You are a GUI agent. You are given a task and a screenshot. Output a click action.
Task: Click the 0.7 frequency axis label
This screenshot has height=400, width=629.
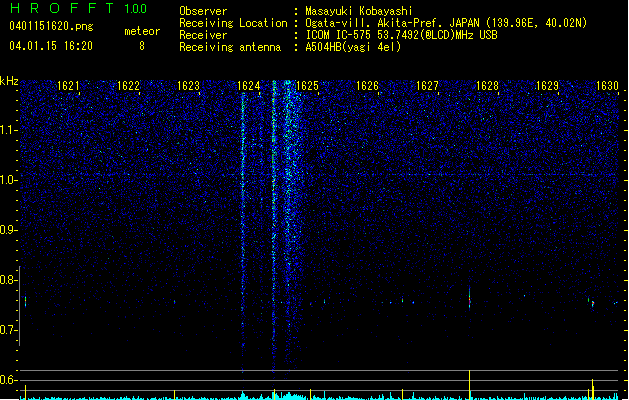click(8, 330)
